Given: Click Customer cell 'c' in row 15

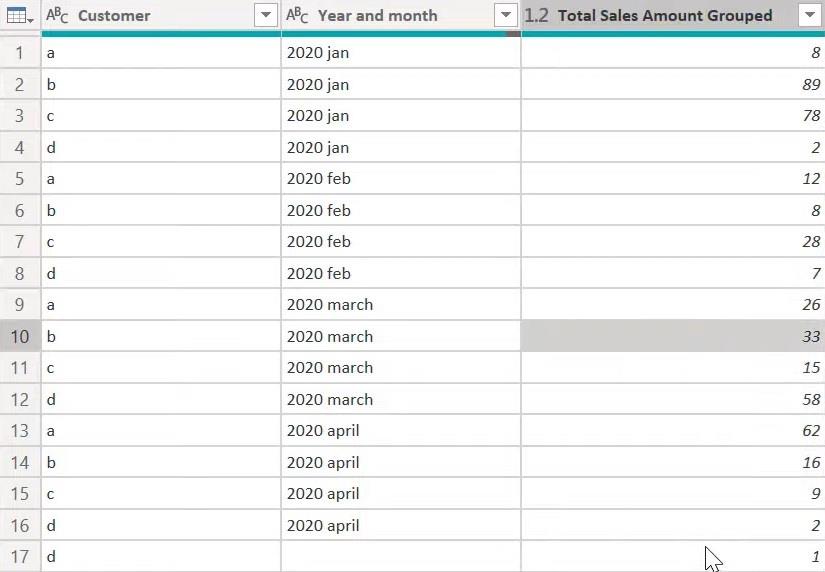Looking at the screenshot, I should tap(161, 494).
